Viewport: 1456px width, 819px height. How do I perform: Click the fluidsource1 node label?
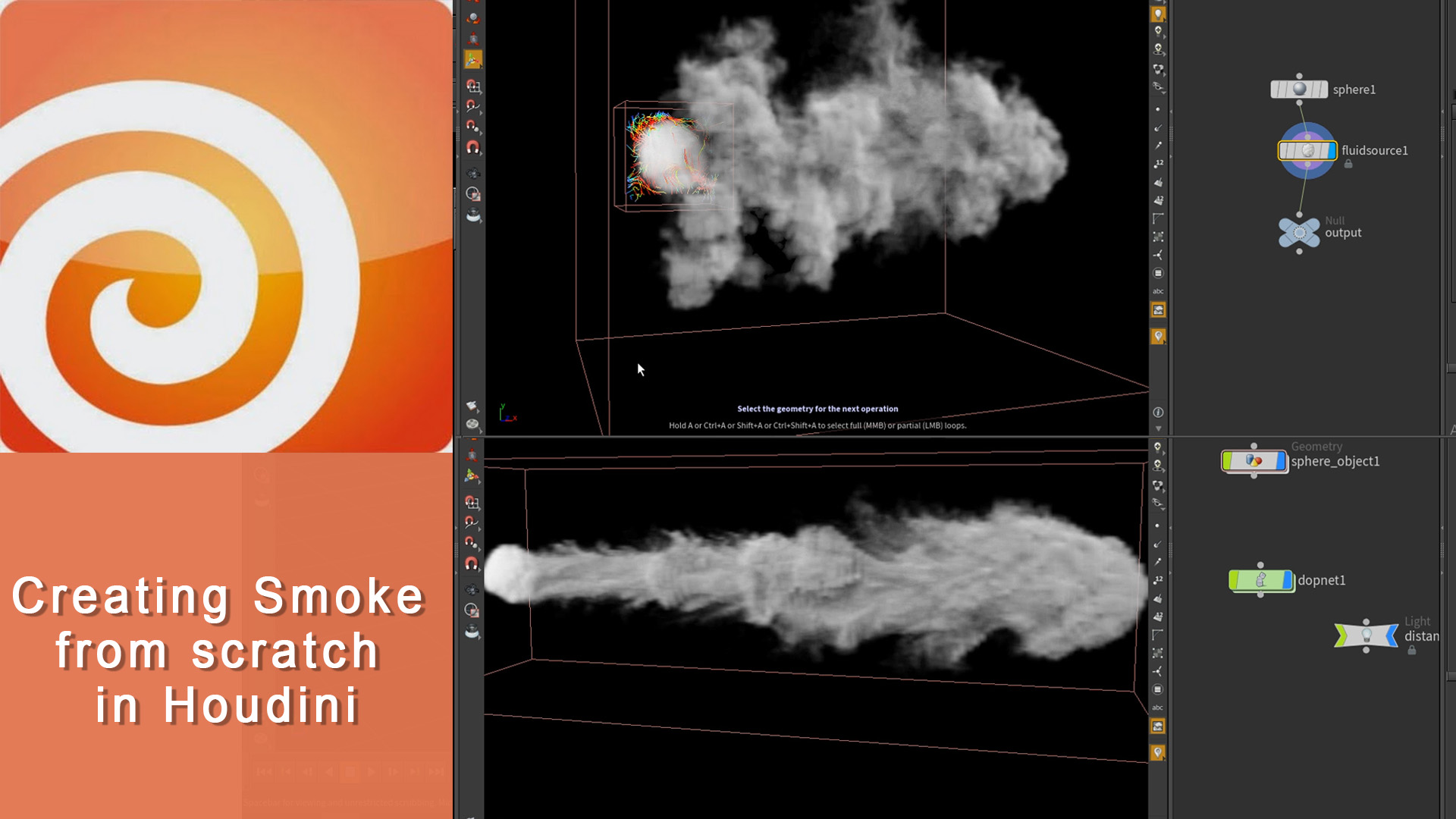(1374, 150)
